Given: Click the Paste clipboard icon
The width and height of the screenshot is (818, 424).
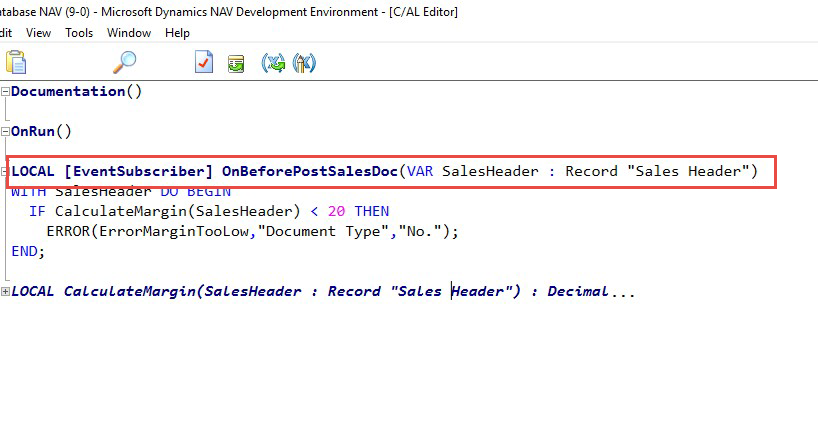Looking at the screenshot, I should click(16, 62).
